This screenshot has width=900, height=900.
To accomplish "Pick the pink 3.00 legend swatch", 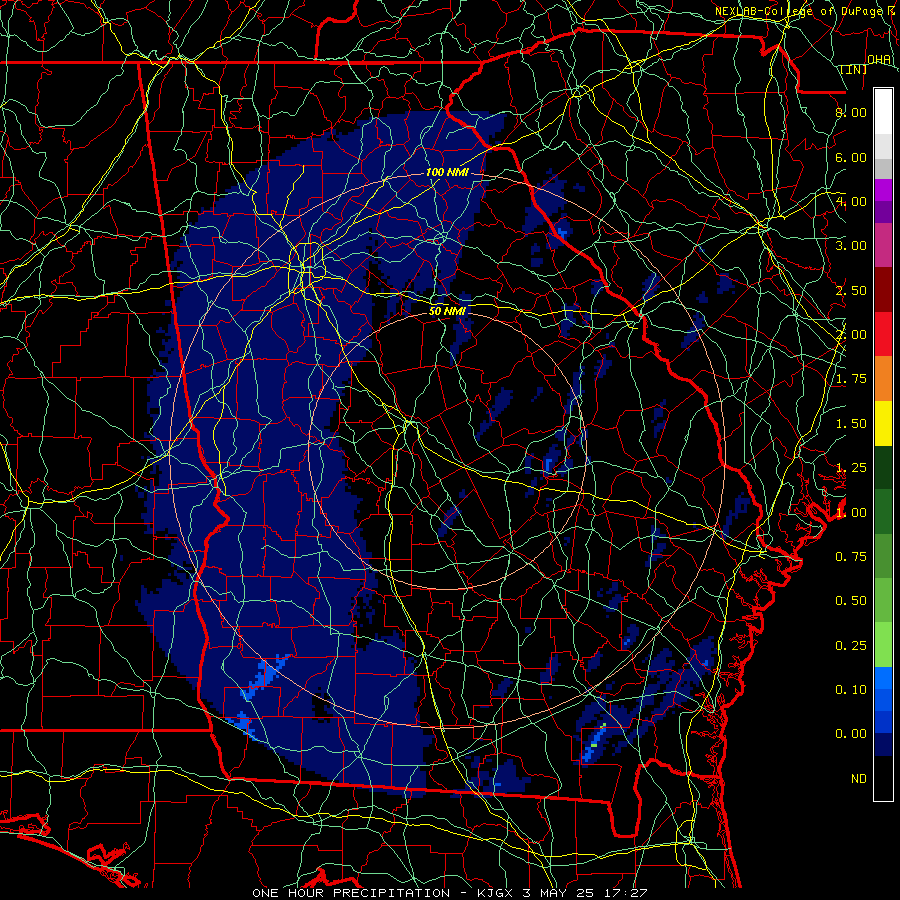I will click(883, 245).
